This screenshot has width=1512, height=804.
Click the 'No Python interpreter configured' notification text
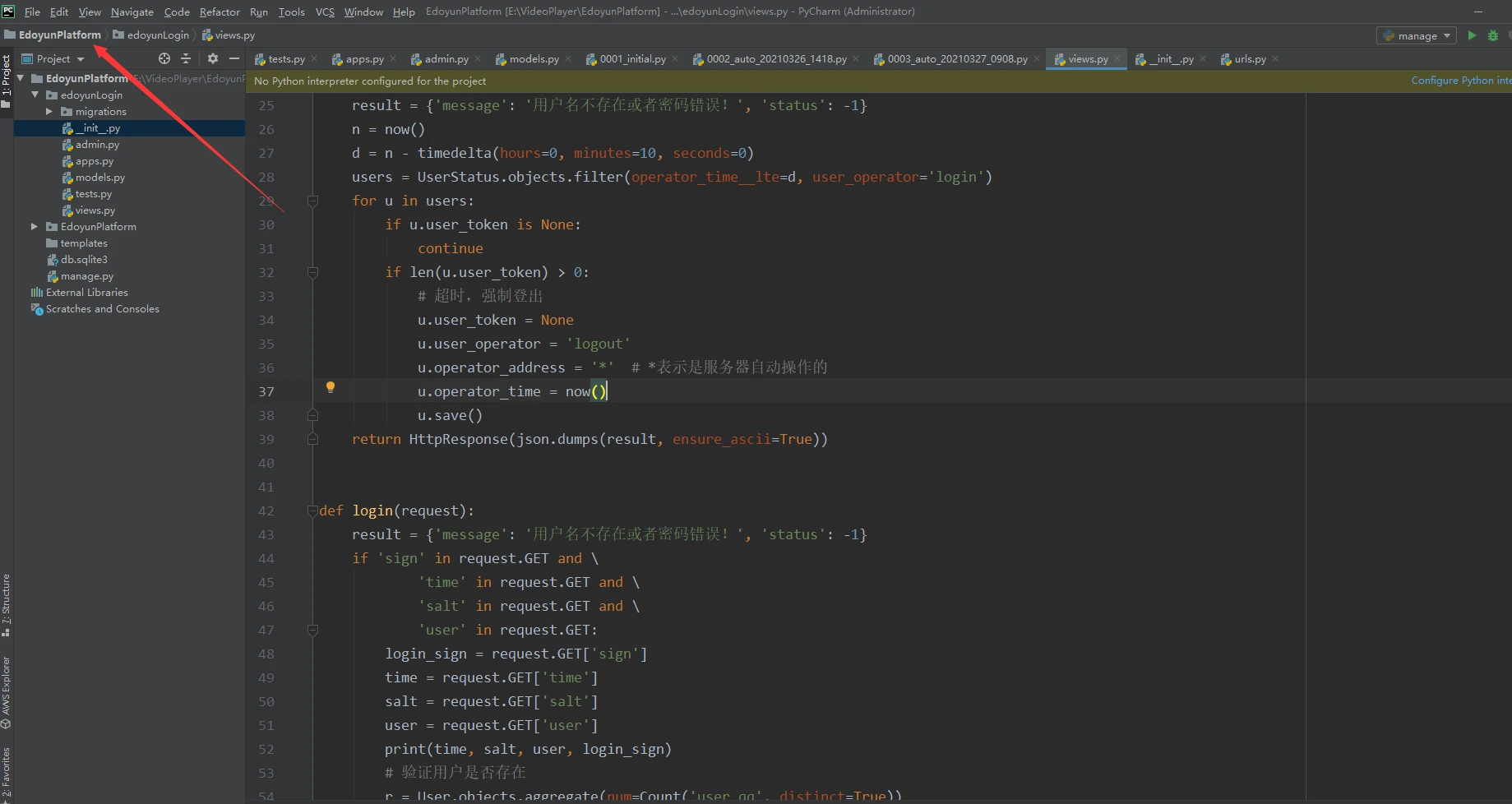tap(370, 81)
